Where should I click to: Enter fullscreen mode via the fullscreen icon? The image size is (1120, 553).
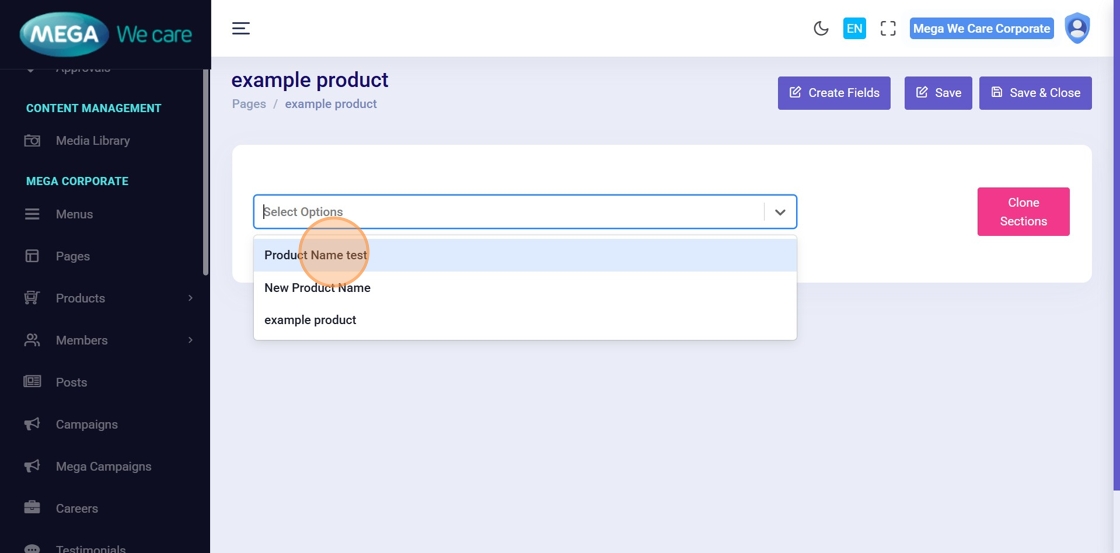pos(888,29)
